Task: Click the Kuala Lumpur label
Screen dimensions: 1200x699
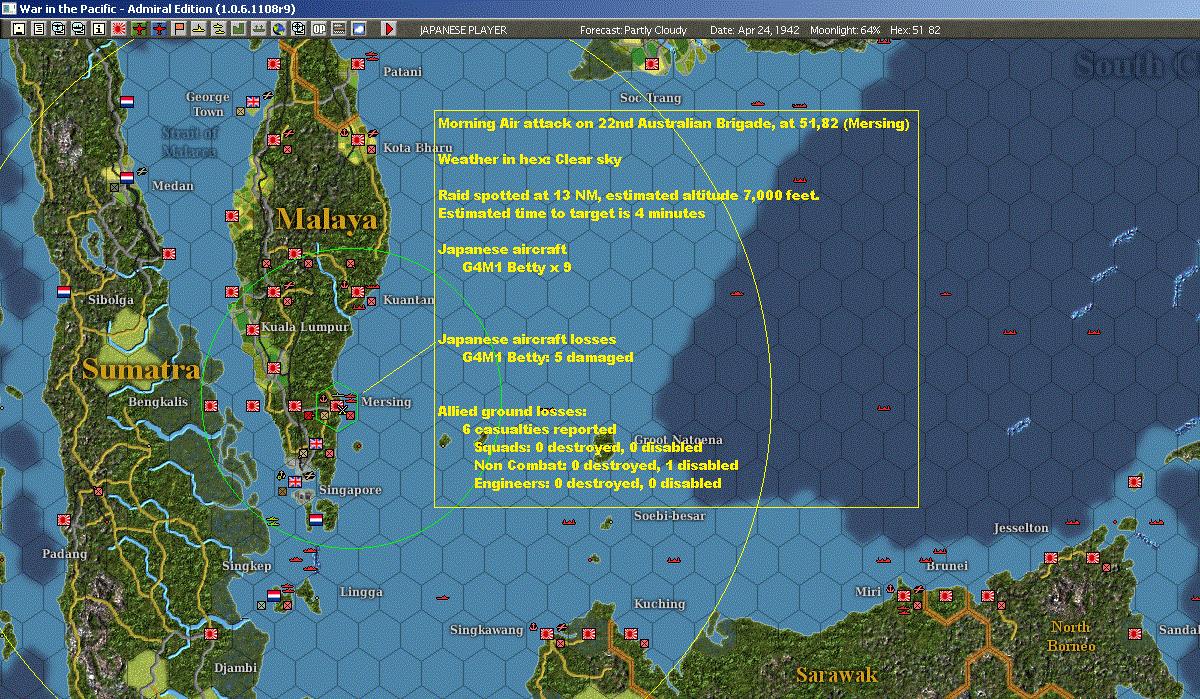Action: click(x=305, y=327)
